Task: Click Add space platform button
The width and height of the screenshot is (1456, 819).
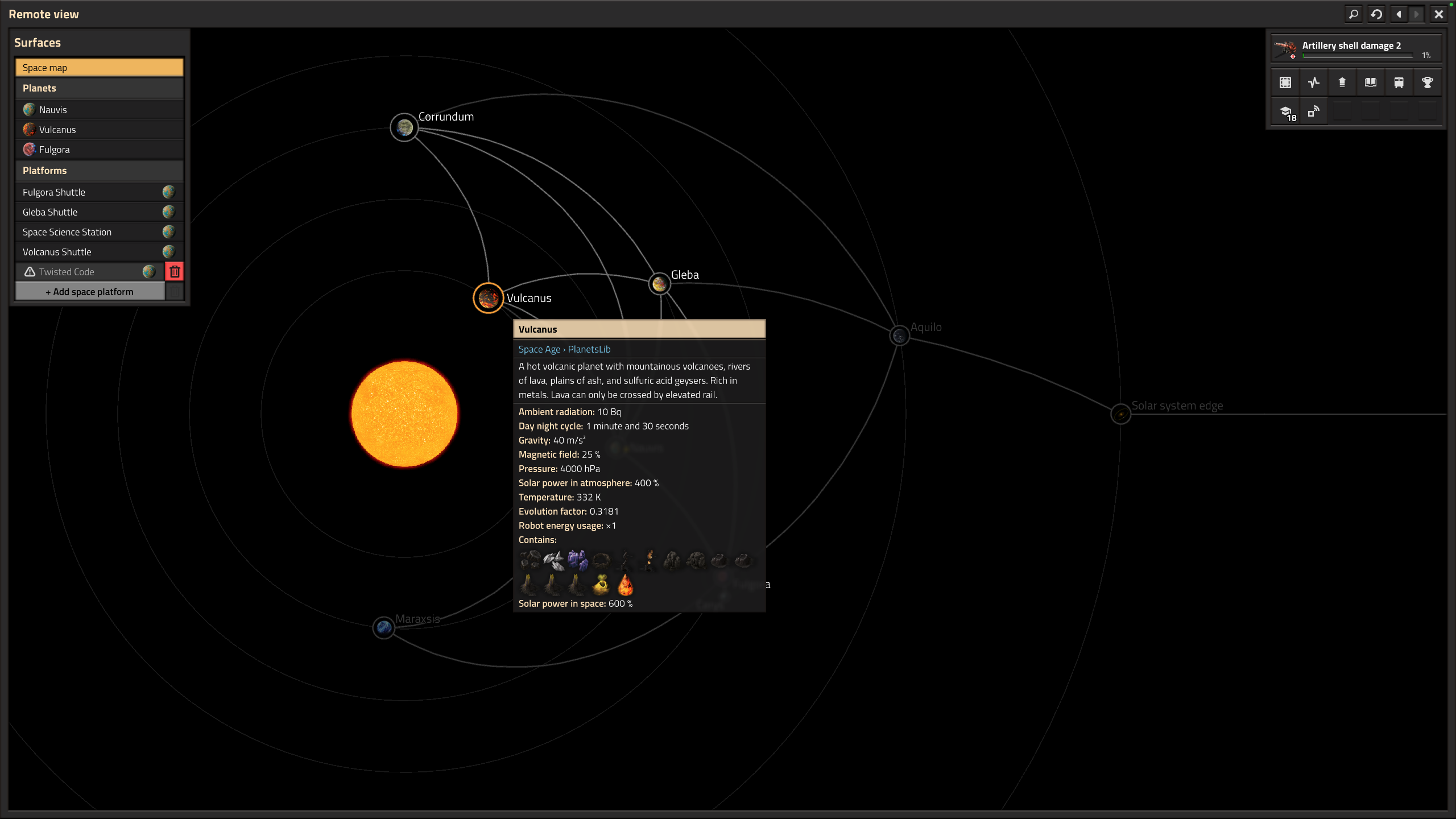Action: tap(90, 292)
